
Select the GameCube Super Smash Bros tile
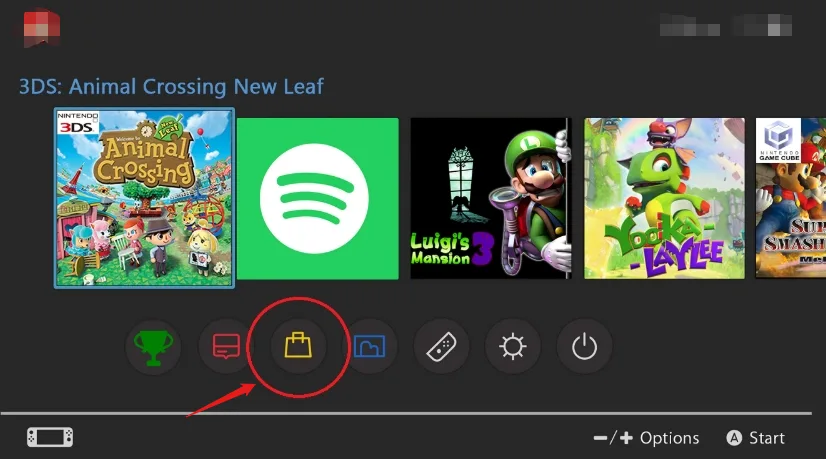tap(791, 199)
